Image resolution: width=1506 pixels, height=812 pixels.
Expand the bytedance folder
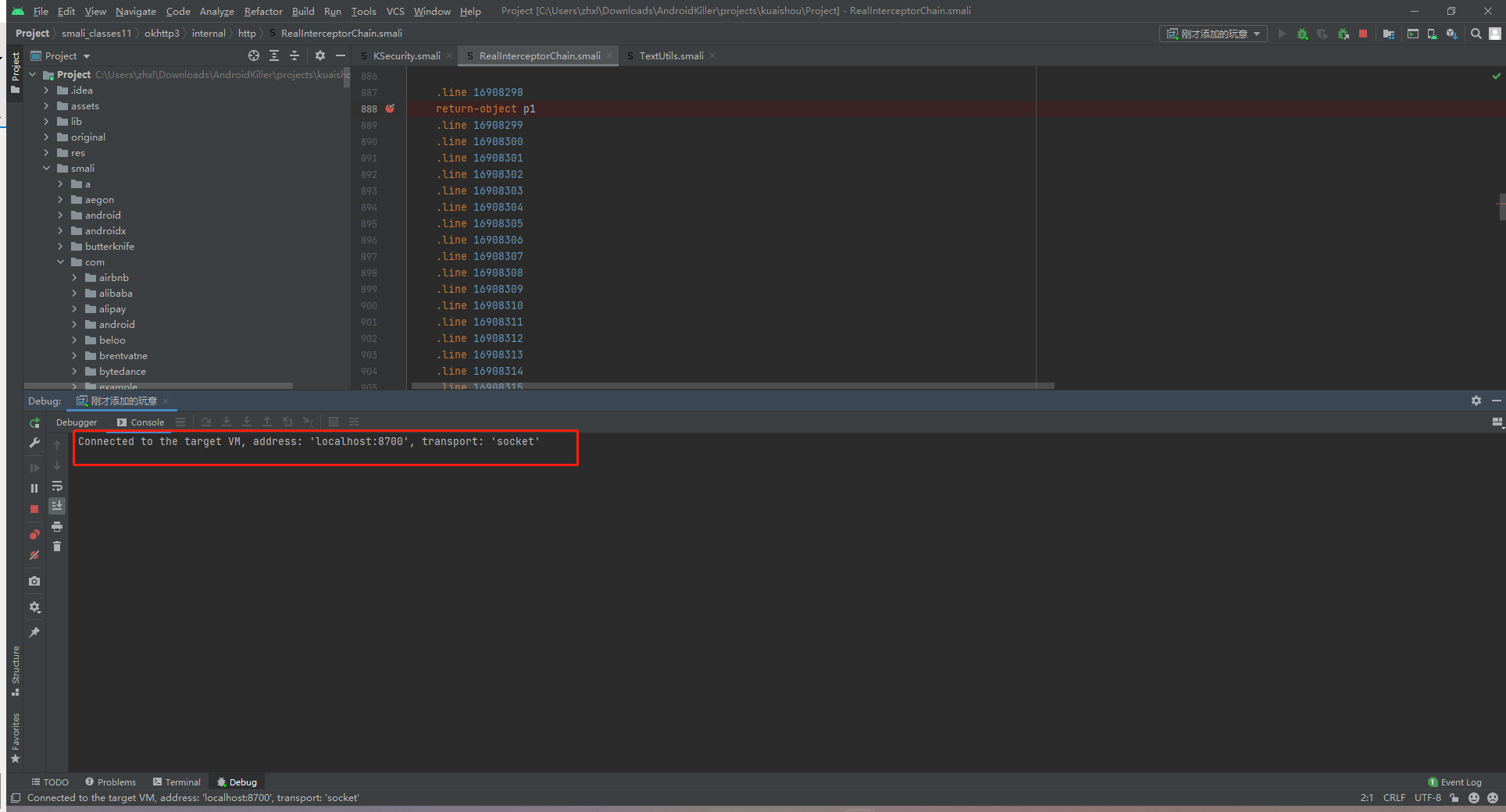(x=74, y=372)
